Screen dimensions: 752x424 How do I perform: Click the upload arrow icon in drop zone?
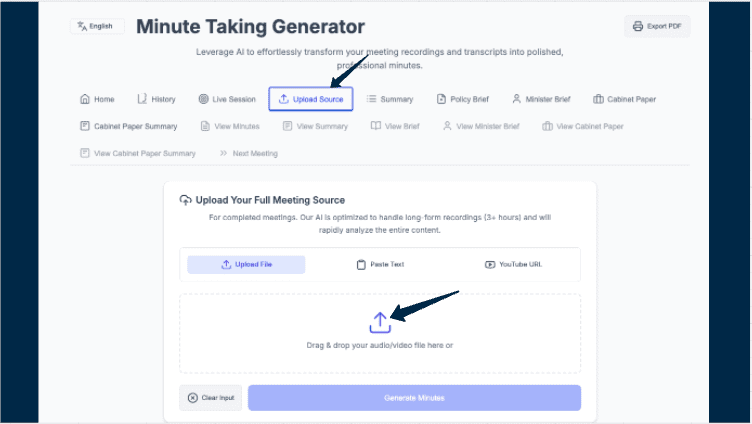[x=380, y=322]
